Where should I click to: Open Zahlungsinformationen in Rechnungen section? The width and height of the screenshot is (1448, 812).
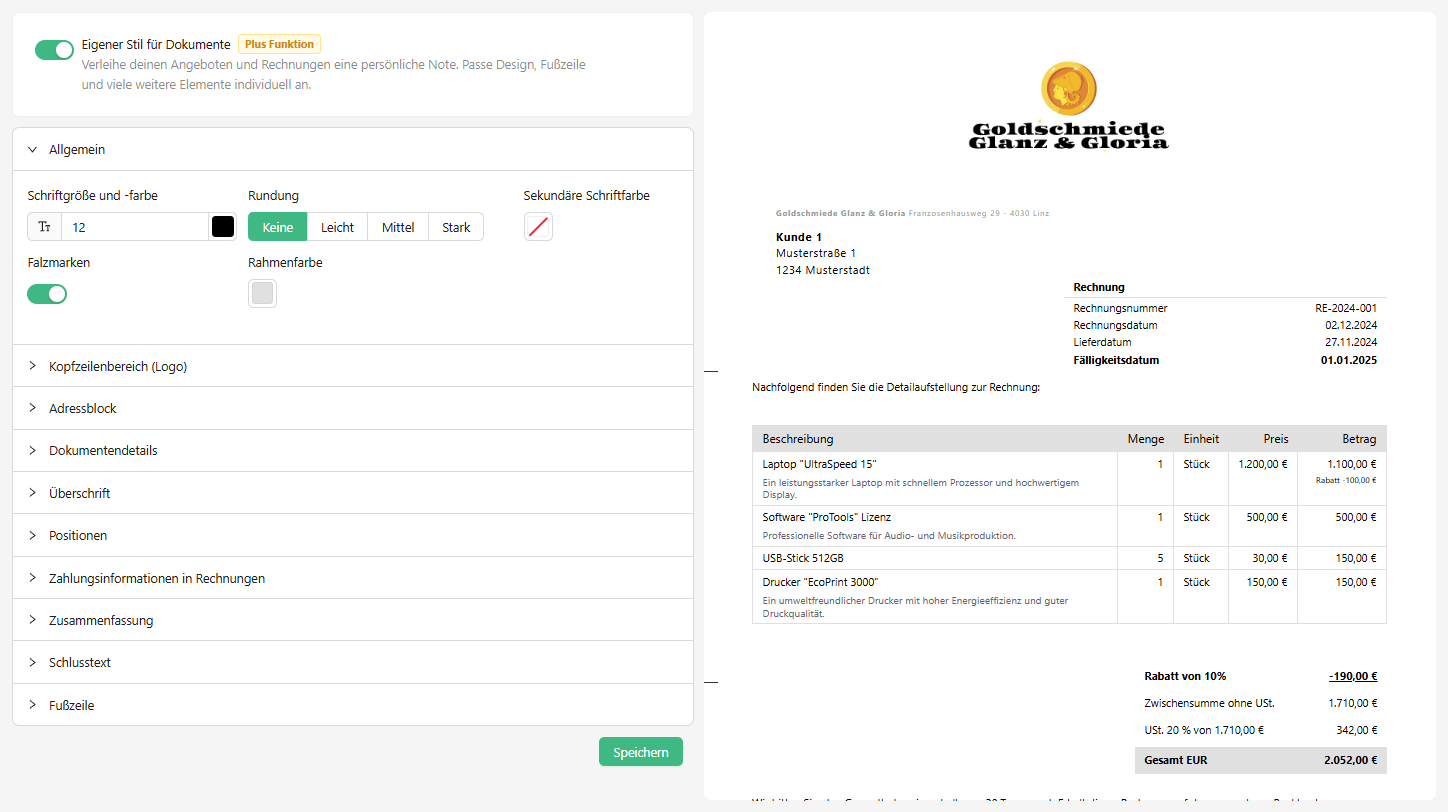157,577
